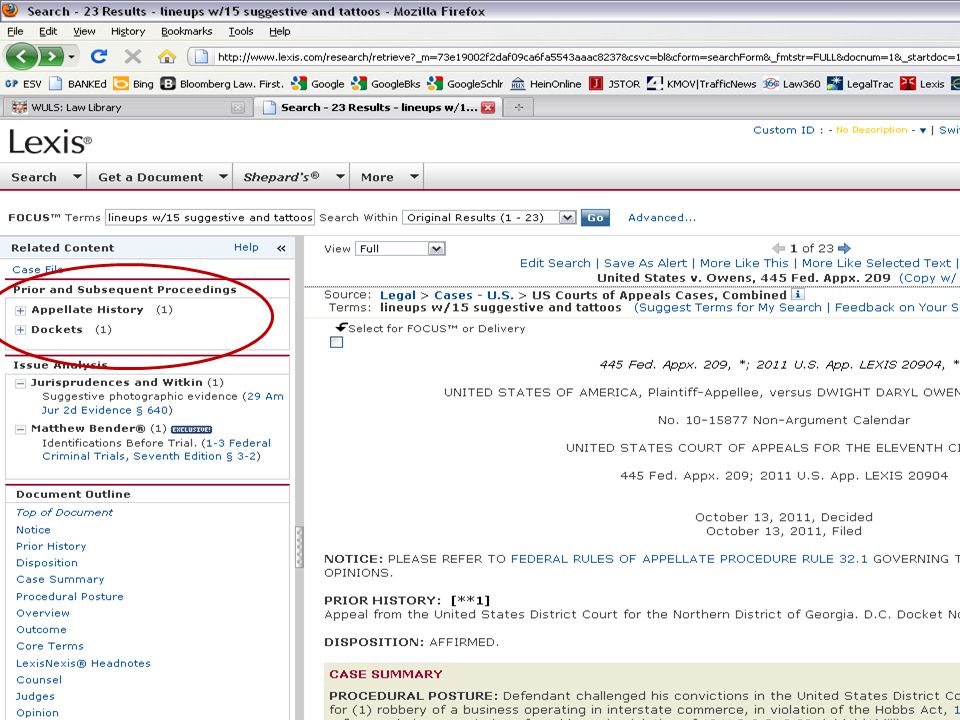The height and width of the screenshot is (720, 960).
Task: Collapse Jurisprudences and Witkin section
Action: point(20,383)
